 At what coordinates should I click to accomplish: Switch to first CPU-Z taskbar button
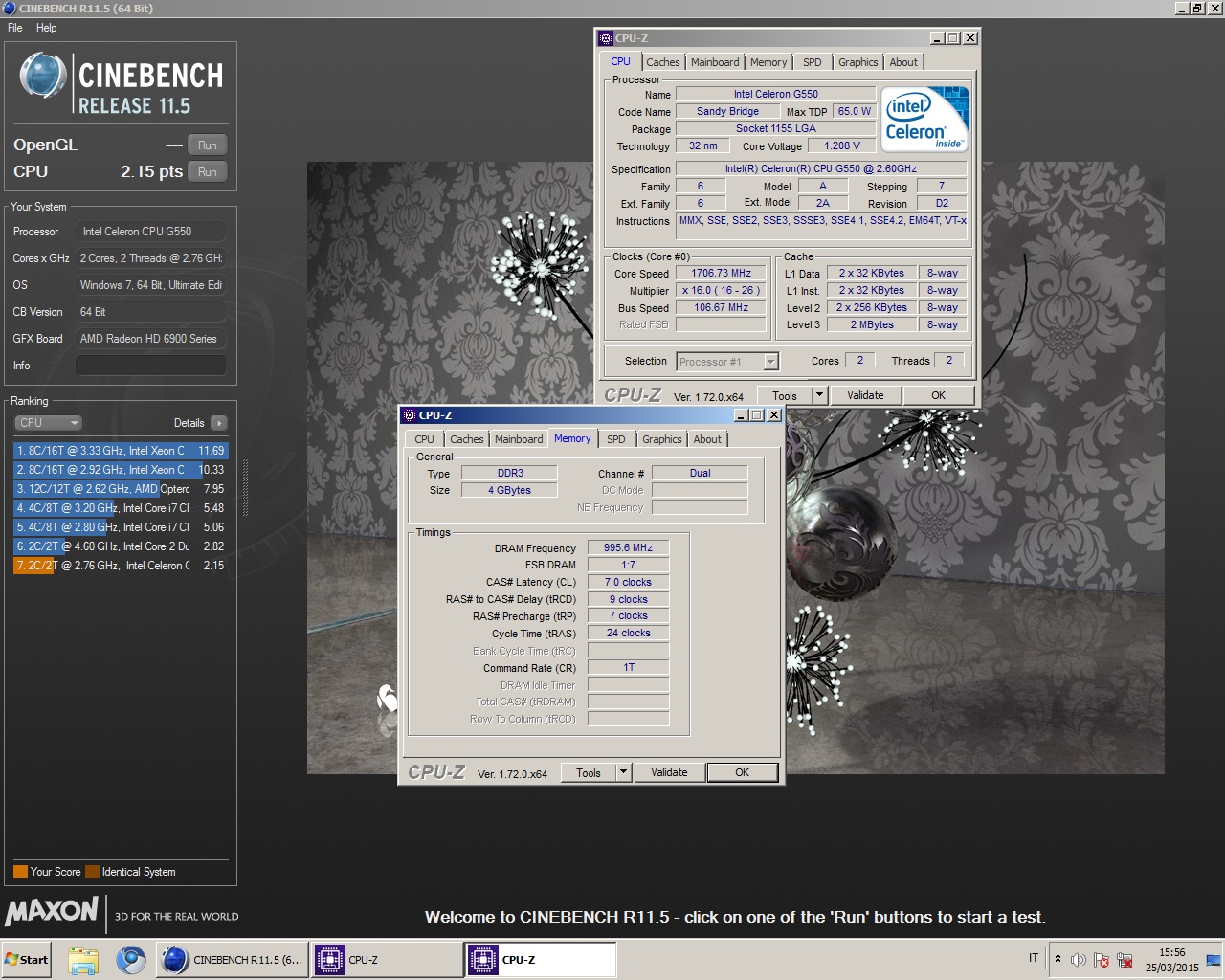point(387,960)
